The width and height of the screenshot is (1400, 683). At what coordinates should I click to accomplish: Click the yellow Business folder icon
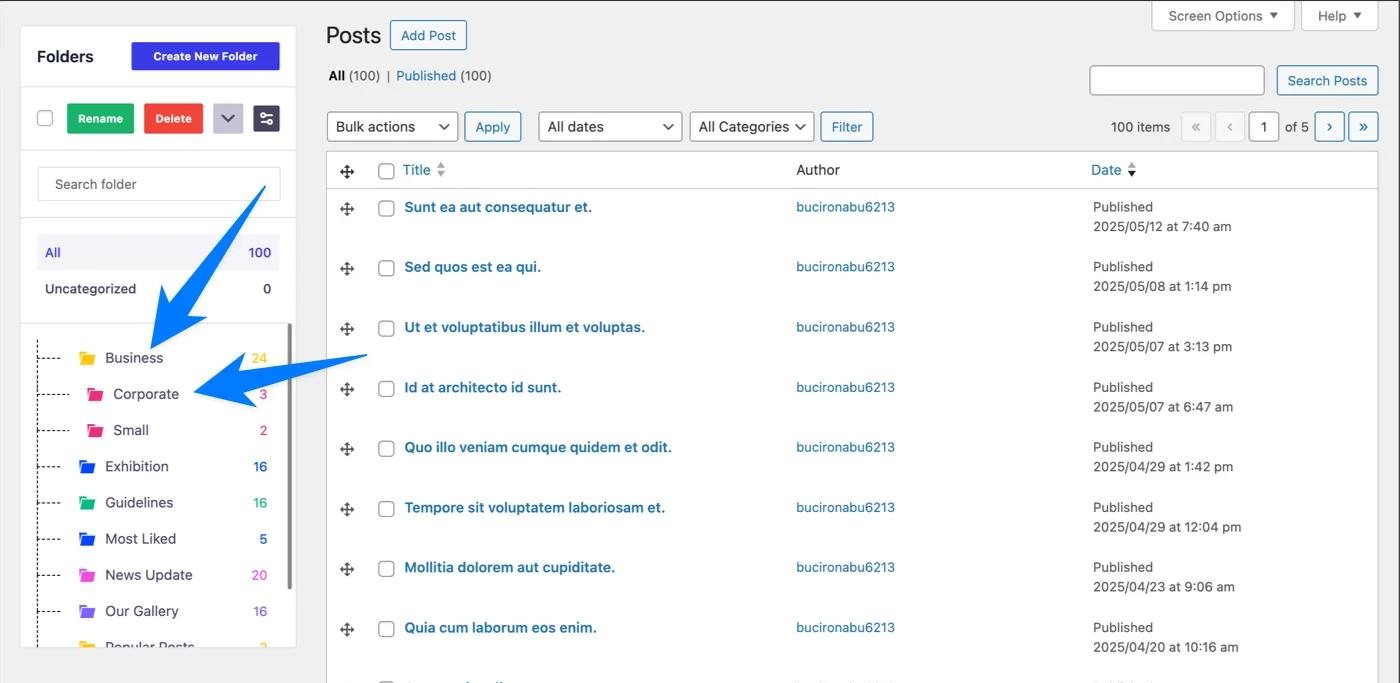[87, 358]
